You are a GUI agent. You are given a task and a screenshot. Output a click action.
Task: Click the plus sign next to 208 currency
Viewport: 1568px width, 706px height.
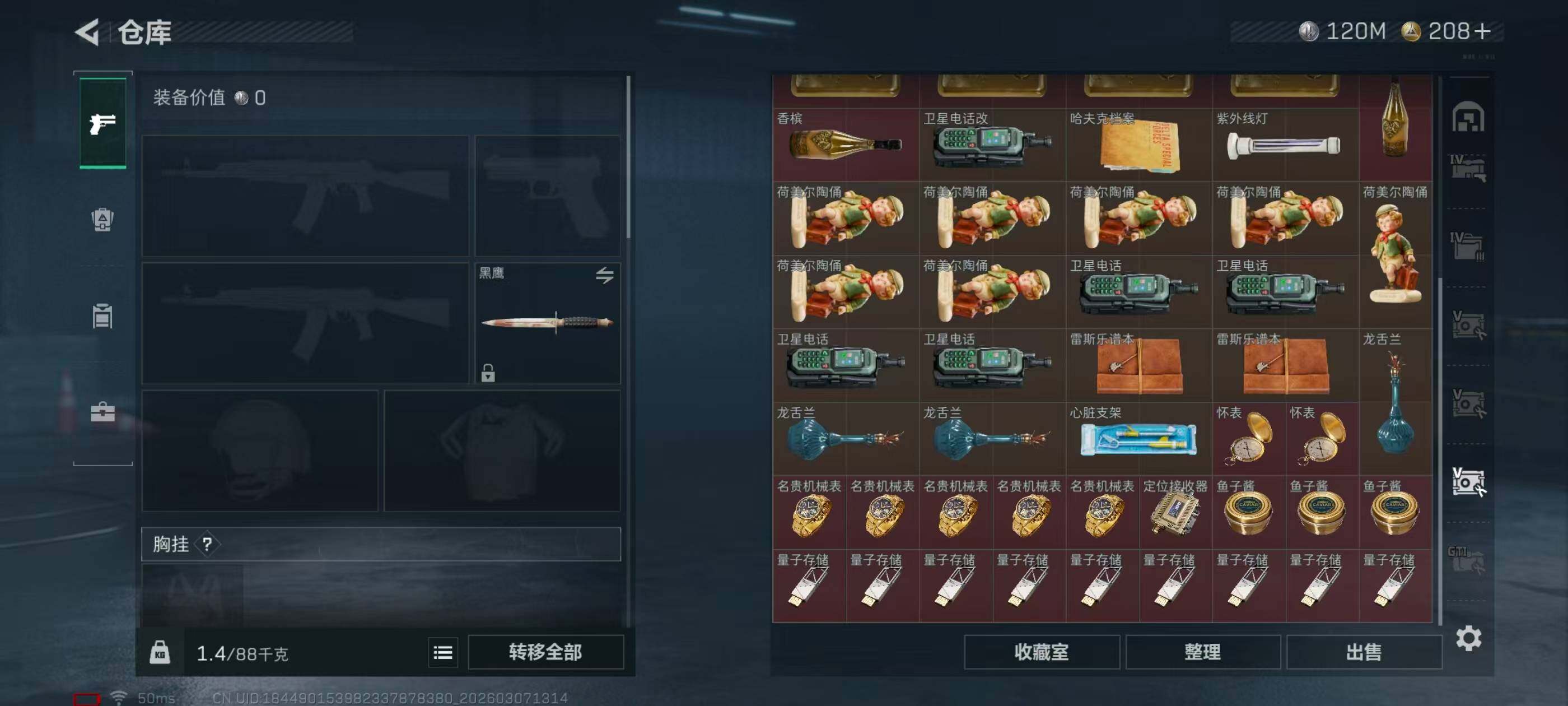(1483, 31)
